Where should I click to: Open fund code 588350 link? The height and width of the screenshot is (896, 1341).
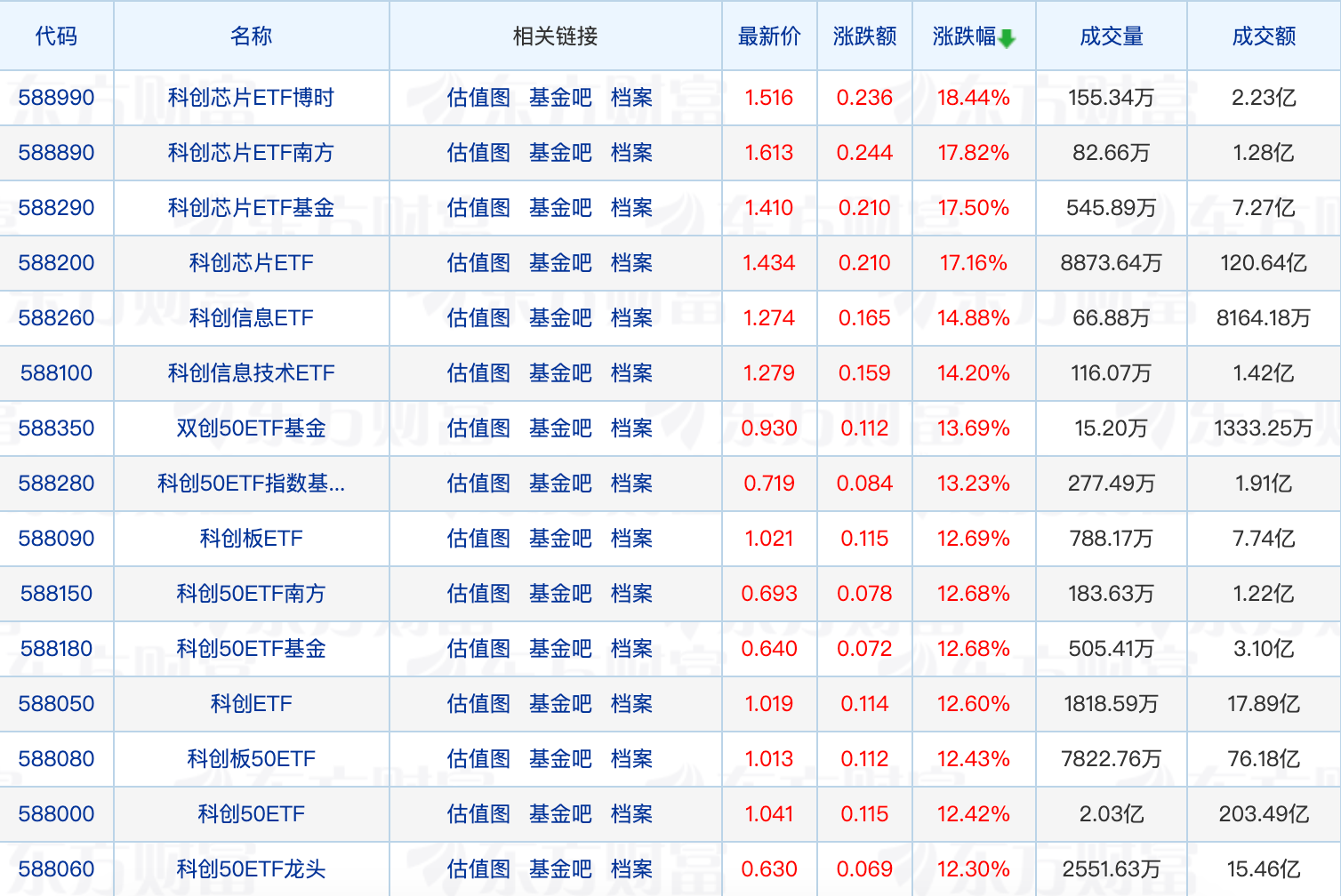coord(56,428)
